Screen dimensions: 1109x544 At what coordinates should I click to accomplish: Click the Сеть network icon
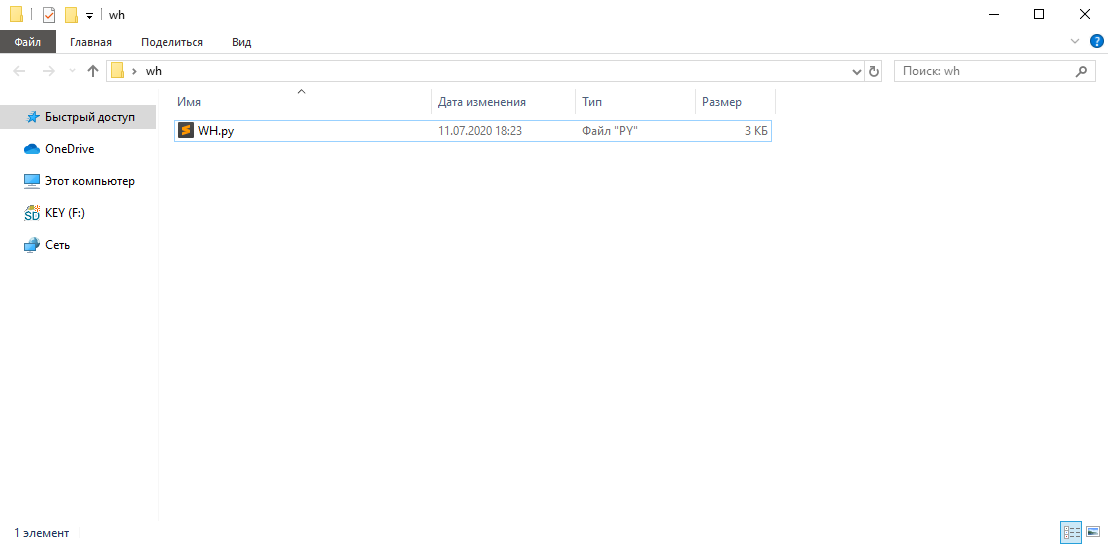pos(32,245)
